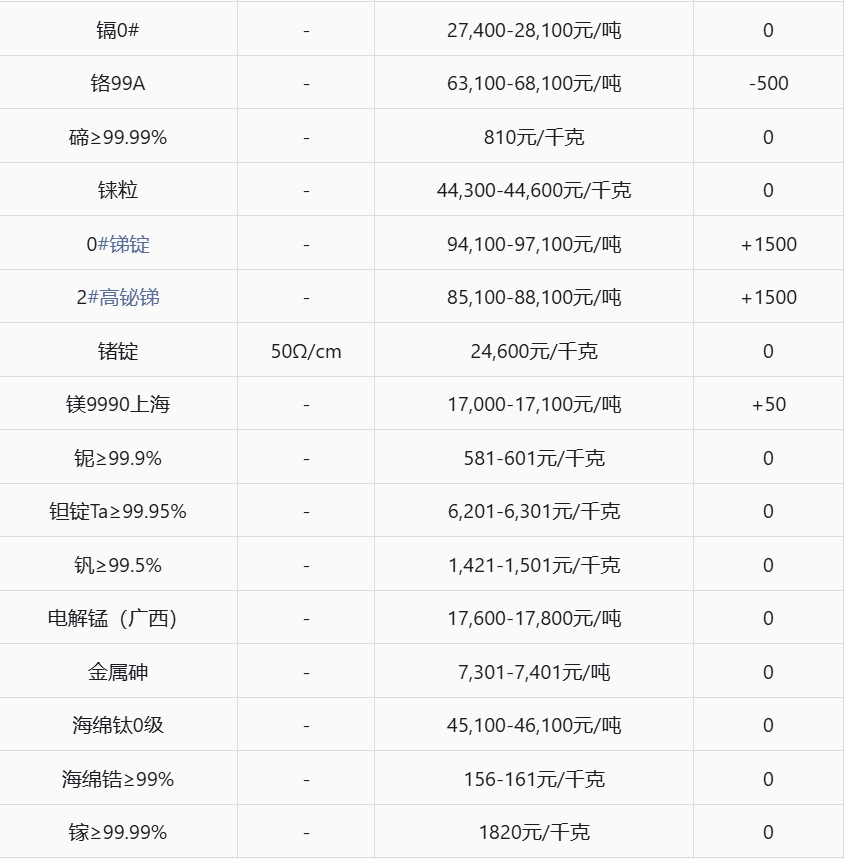Select the 金属砷 price 7,301-7,401元/吨

[x=534, y=672]
